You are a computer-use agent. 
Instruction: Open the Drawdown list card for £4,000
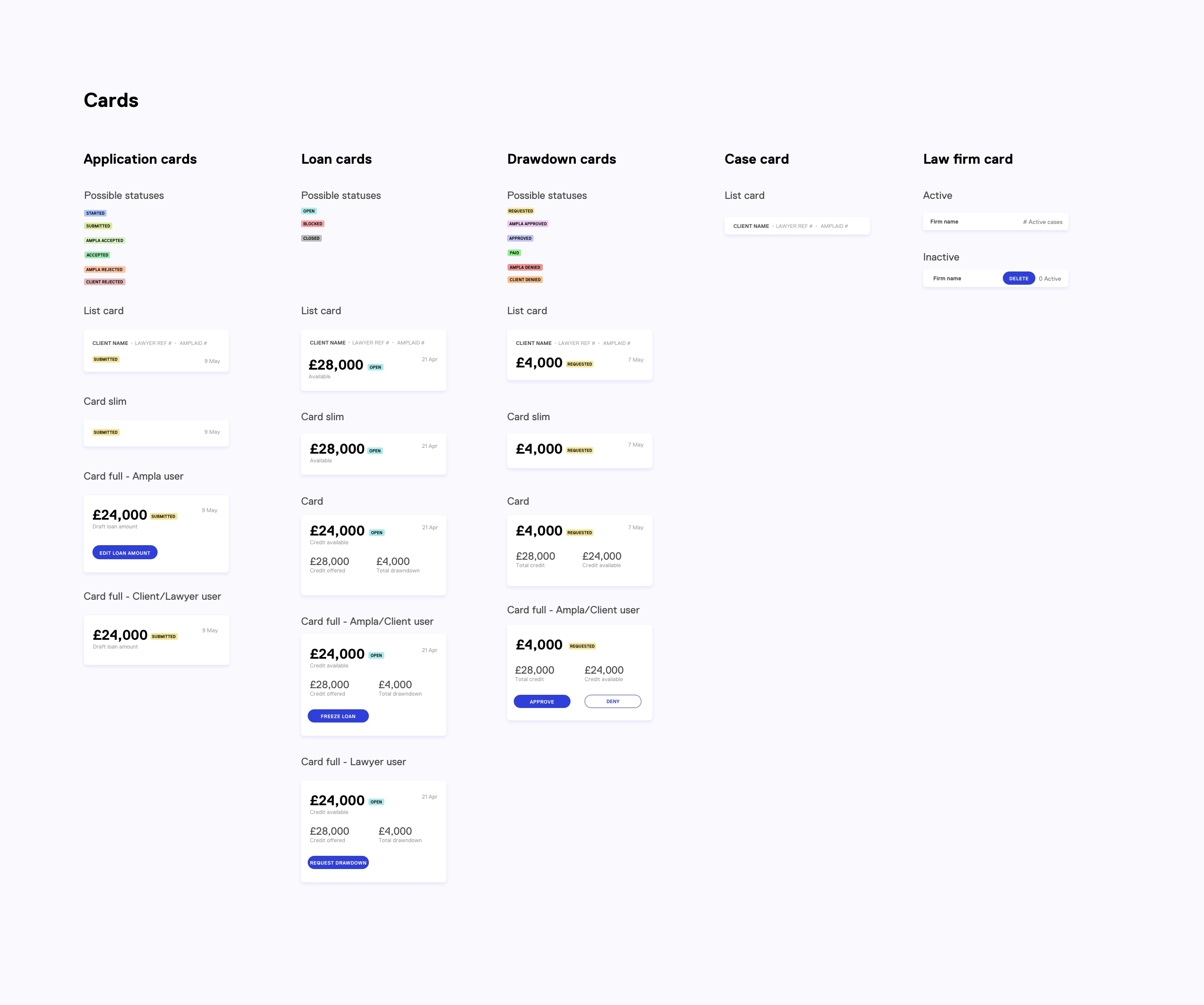click(x=579, y=355)
